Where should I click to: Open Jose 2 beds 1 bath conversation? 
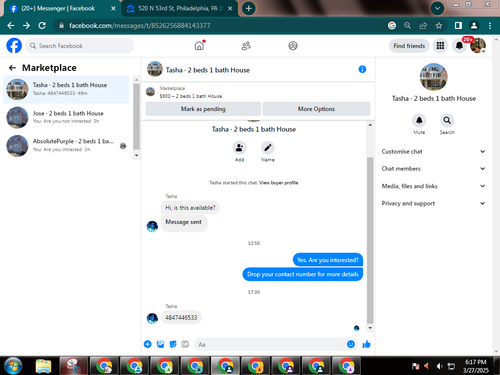click(x=66, y=117)
